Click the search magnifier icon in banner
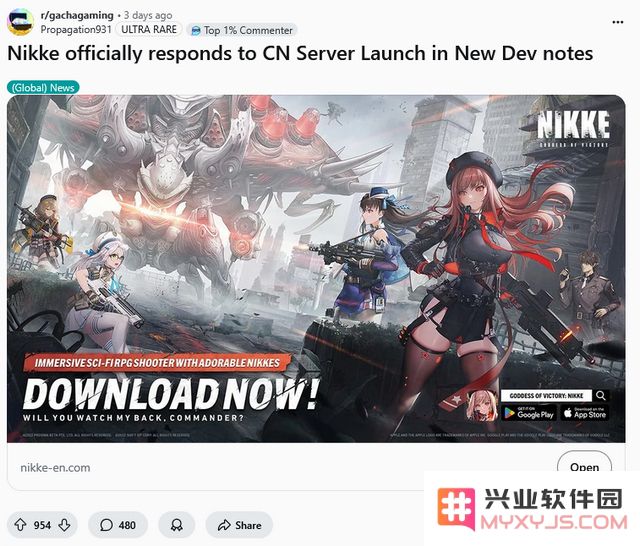Viewport: 640px width, 546px height. click(600, 395)
